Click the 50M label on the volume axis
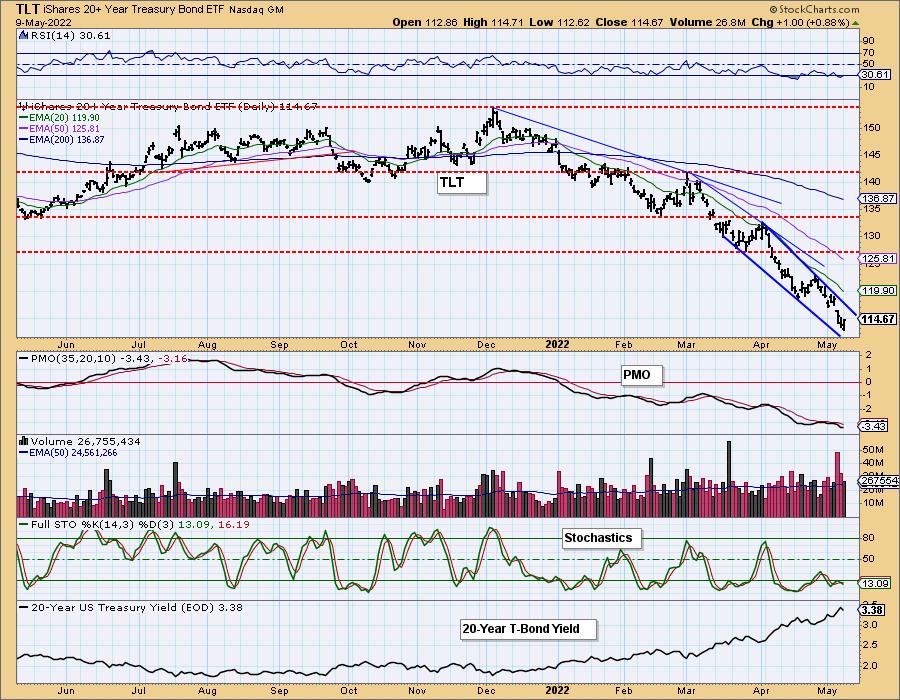The image size is (900, 700). [873, 449]
